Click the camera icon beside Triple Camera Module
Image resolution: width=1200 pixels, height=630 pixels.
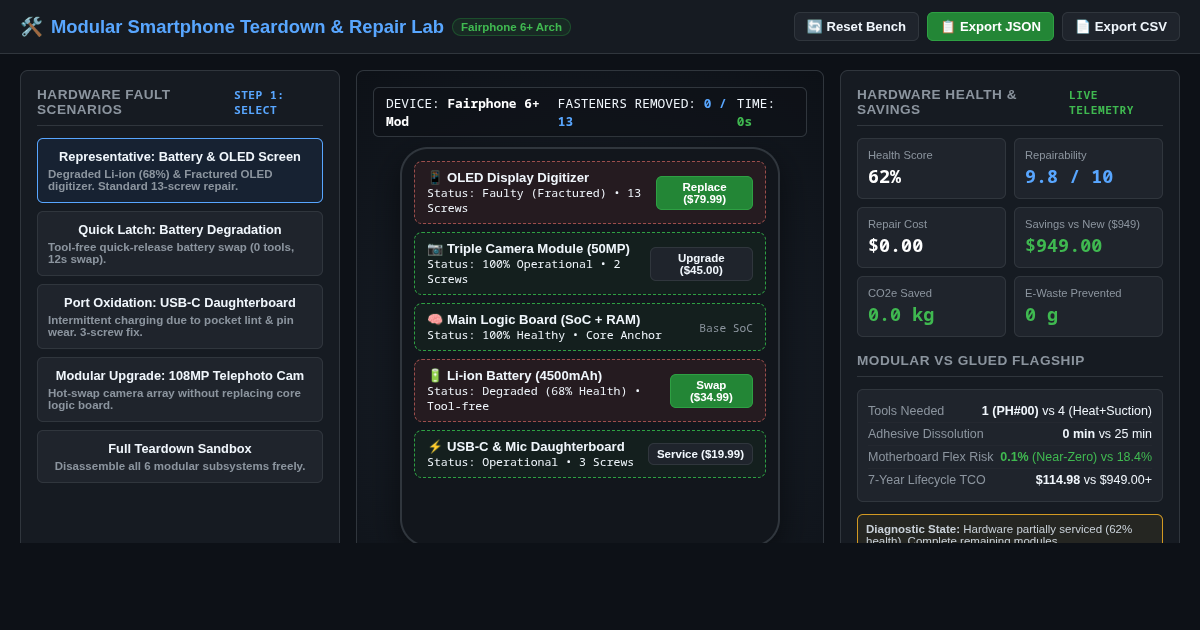(435, 249)
